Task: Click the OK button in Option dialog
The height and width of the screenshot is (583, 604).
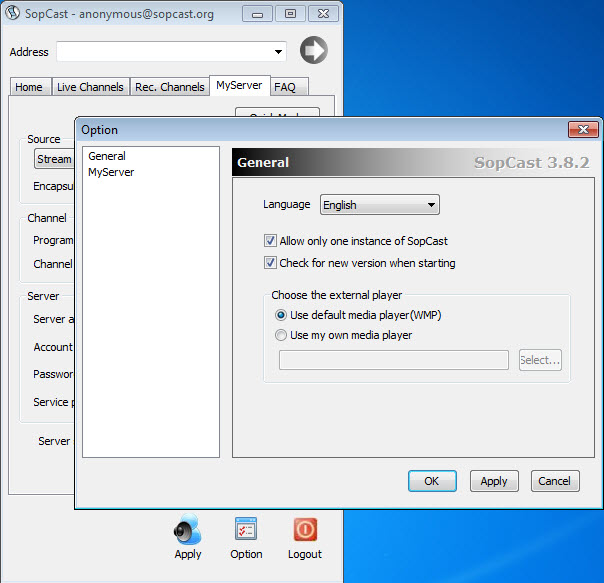Action: [x=432, y=481]
